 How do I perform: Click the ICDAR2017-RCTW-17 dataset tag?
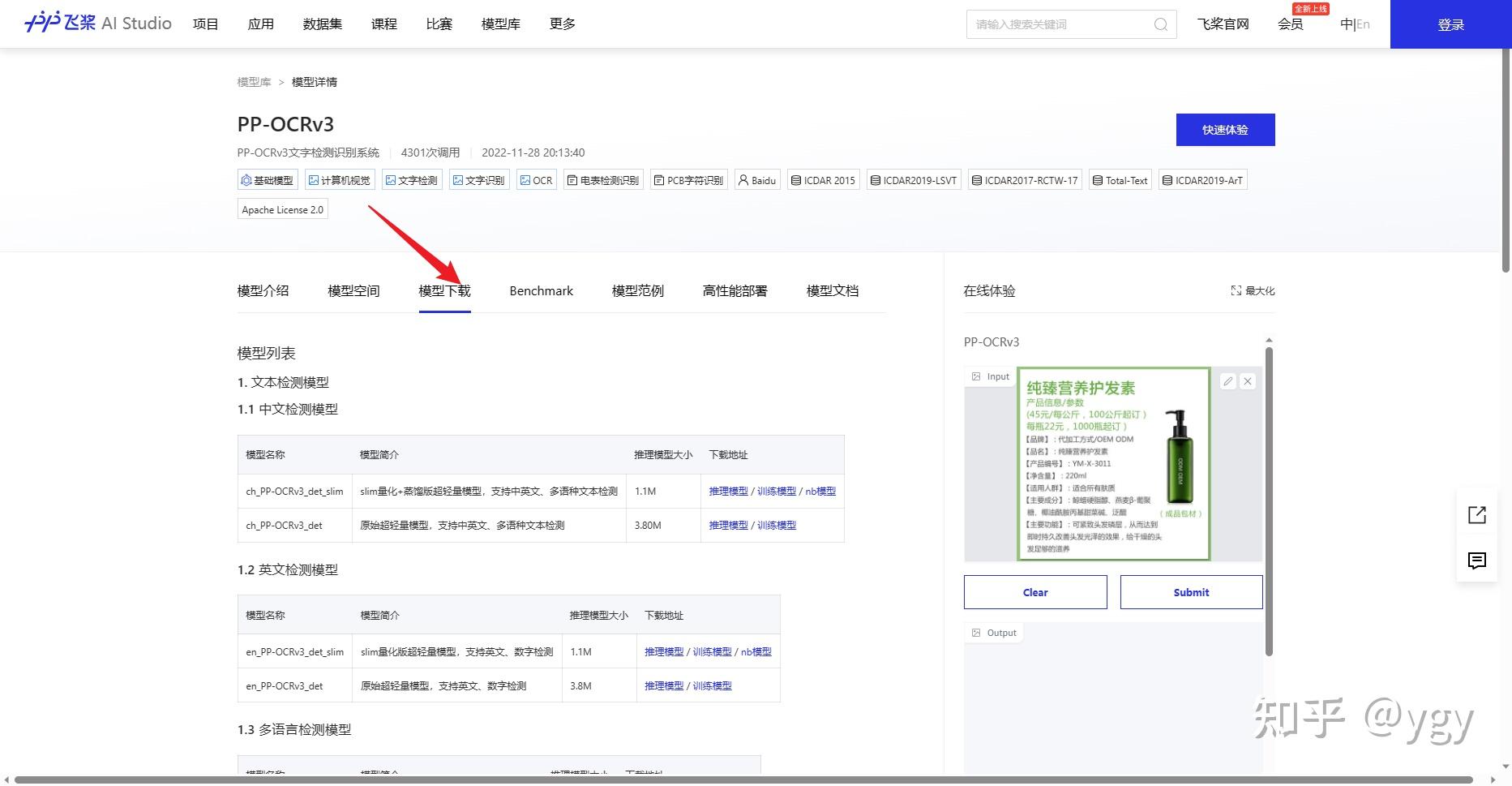point(1026,180)
